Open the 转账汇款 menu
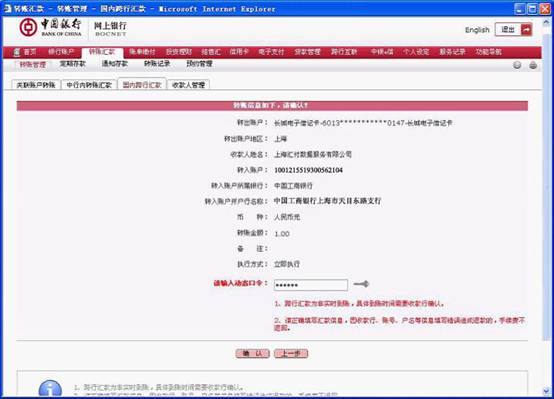The height and width of the screenshot is (399, 554). pyautogui.click(x=102, y=52)
